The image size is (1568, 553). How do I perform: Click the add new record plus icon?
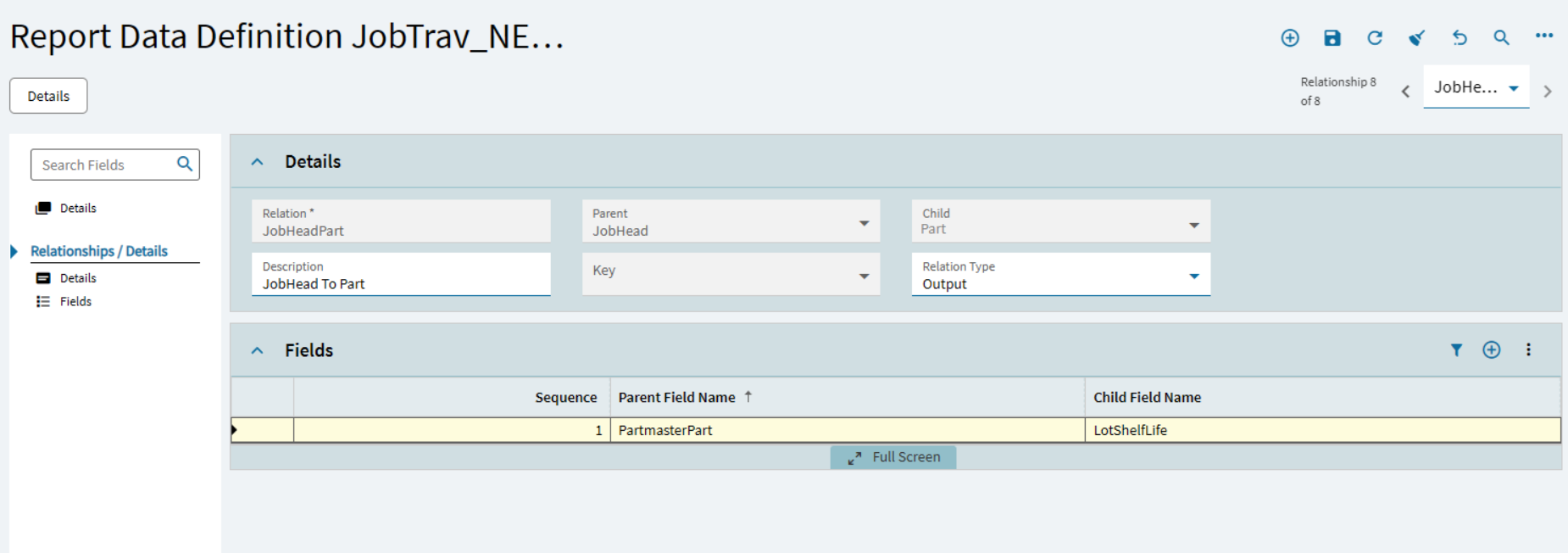(1289, 37)
